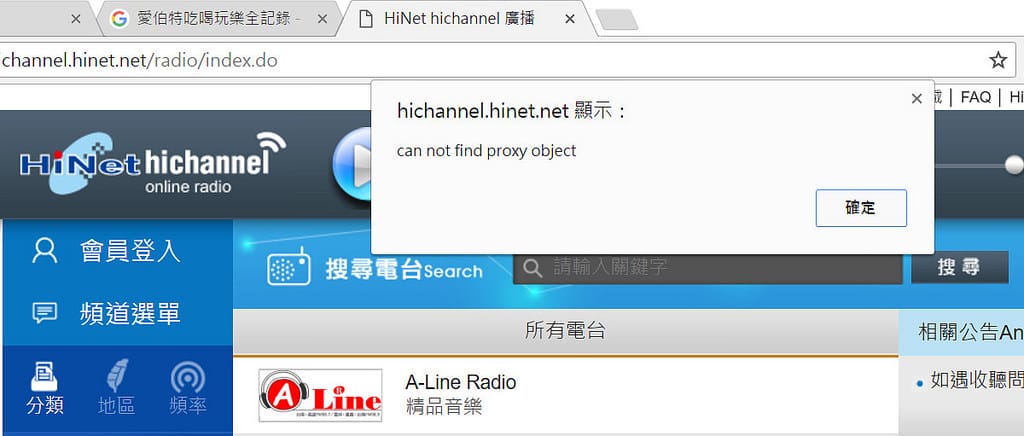
Task: Click the member login person icon
Action: click(44, 251)
